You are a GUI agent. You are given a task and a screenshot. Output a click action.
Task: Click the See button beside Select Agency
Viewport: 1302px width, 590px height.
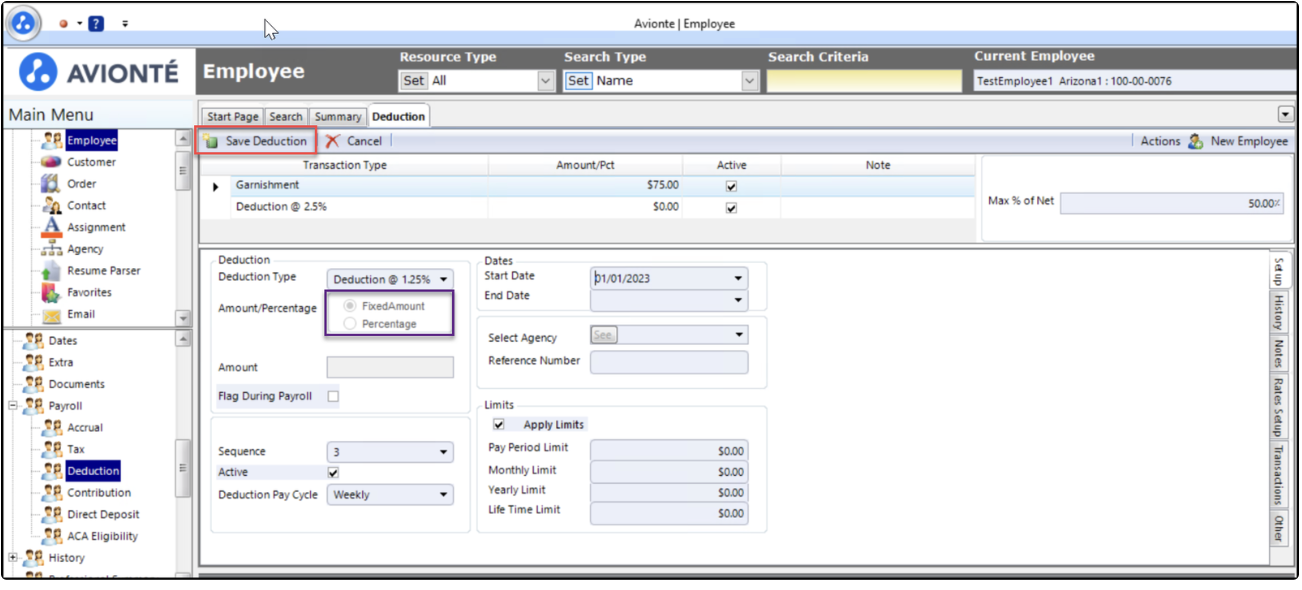(x=603, y=336)
